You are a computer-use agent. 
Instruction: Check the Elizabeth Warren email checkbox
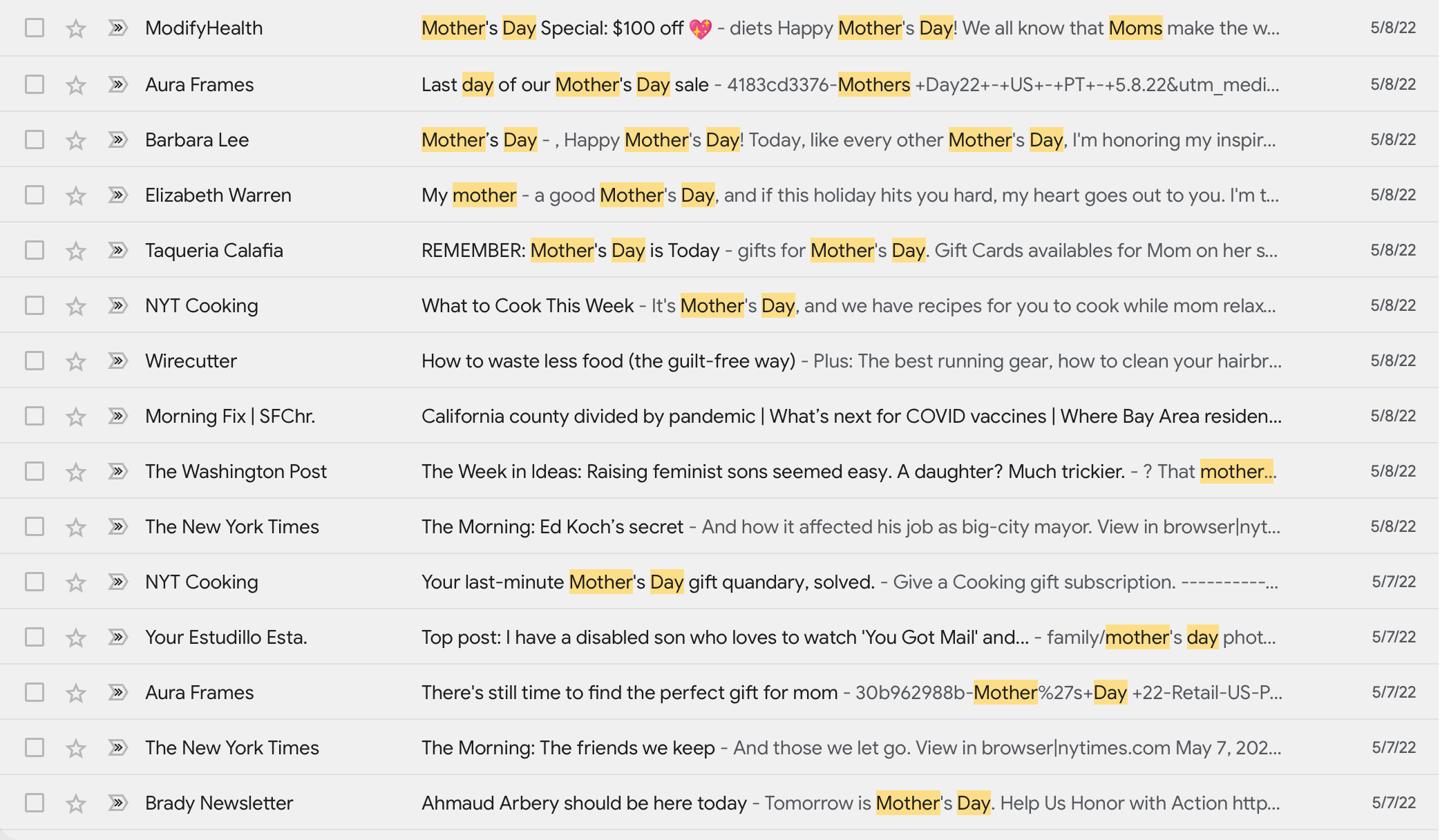(x=35, y=195)
